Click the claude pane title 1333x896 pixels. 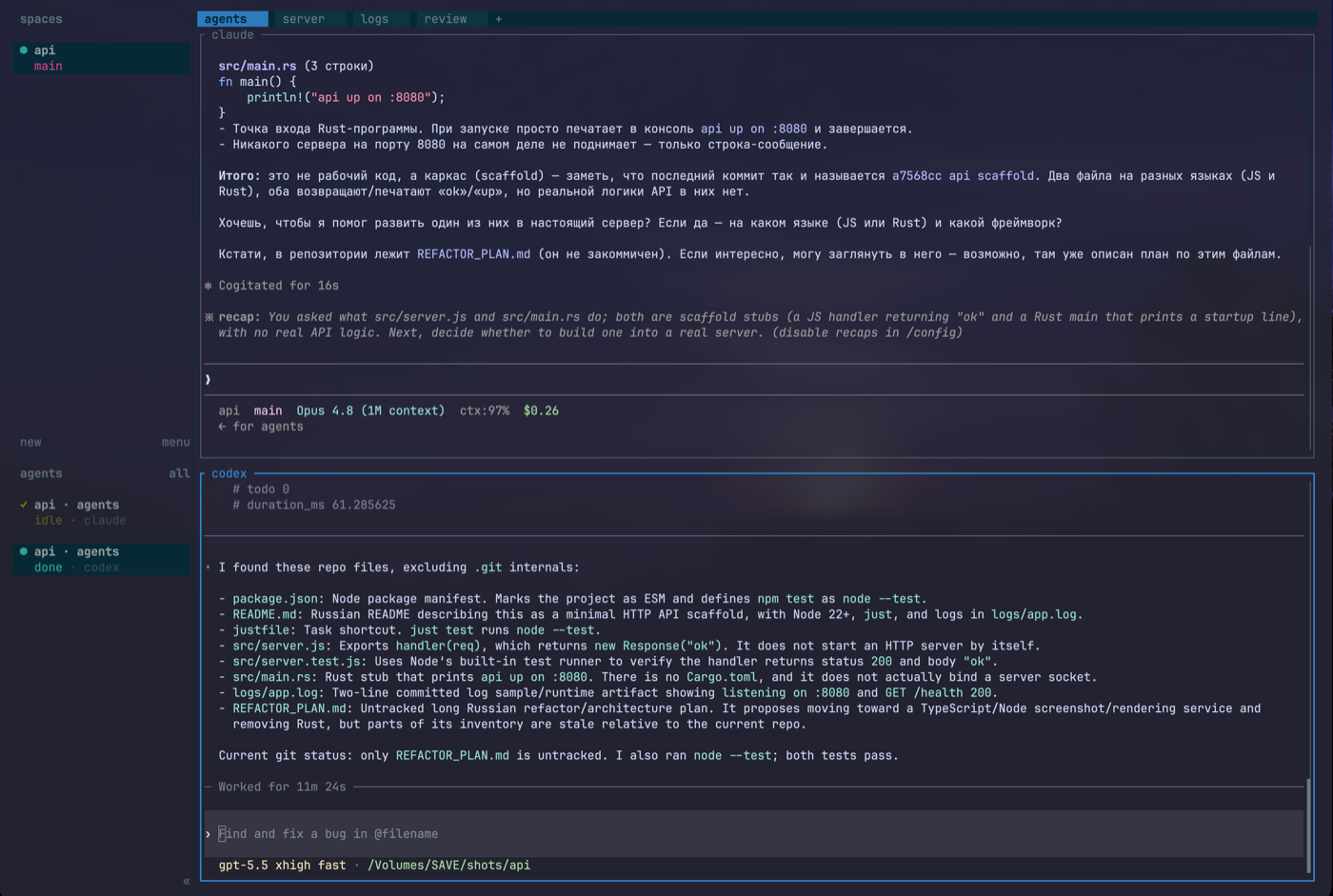[x=232, y=34]
